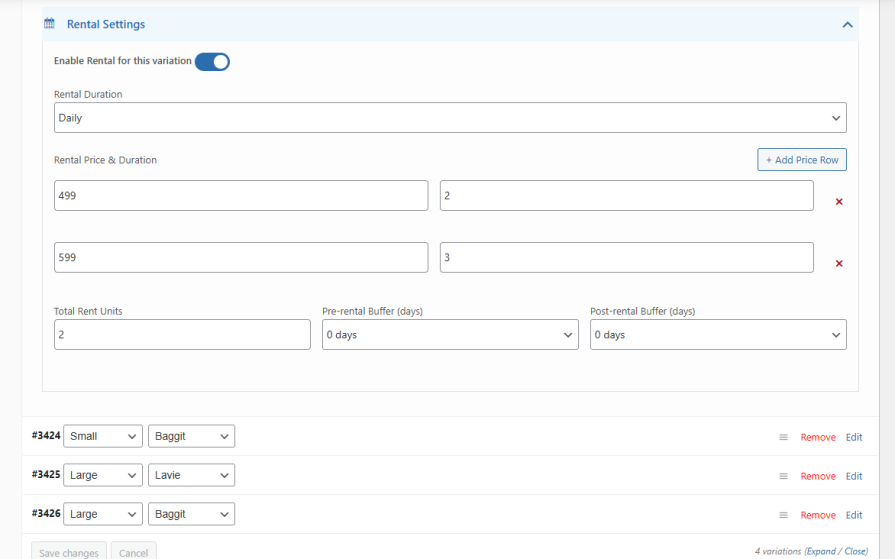
Task: Remove variation #3424
Action: tap(818, 437)
